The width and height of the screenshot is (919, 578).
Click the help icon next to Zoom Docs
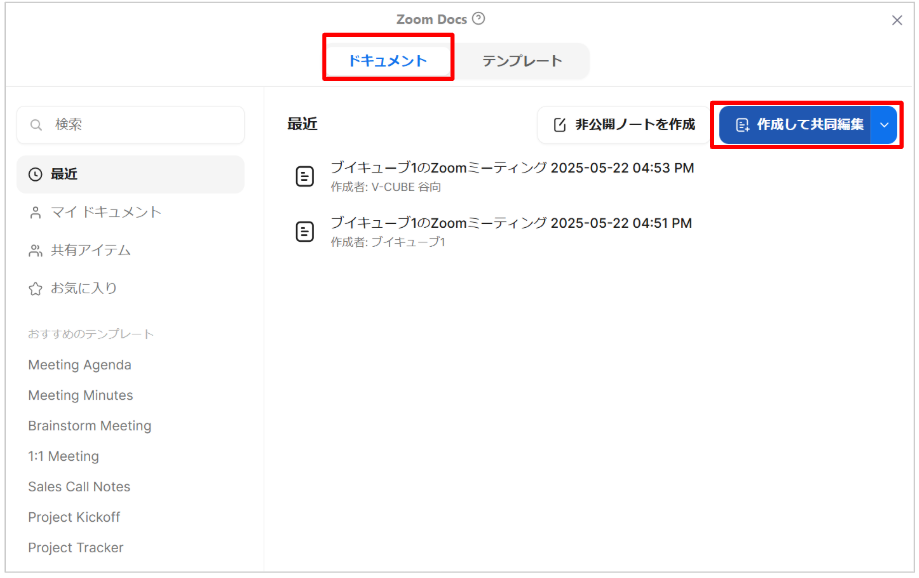[x=478, y=19]
